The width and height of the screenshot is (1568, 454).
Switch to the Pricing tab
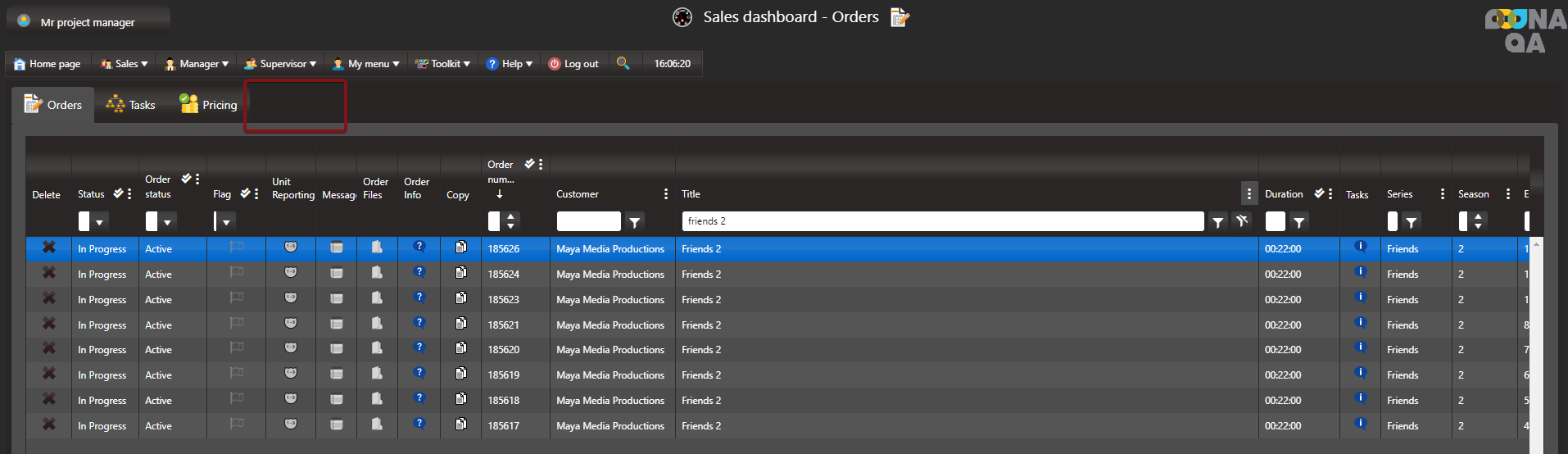click(209, 105)
